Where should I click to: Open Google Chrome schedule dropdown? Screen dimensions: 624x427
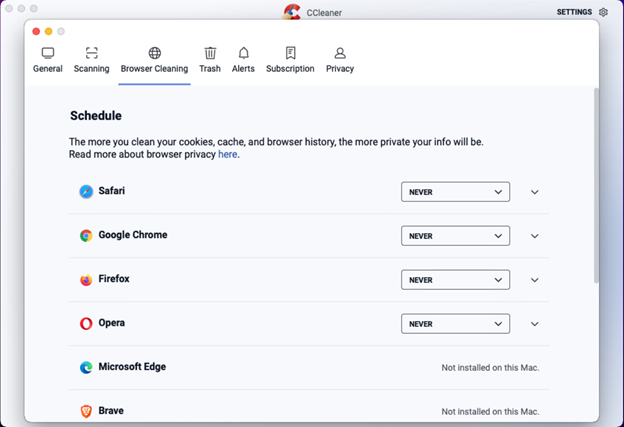[x=455, y=236]
